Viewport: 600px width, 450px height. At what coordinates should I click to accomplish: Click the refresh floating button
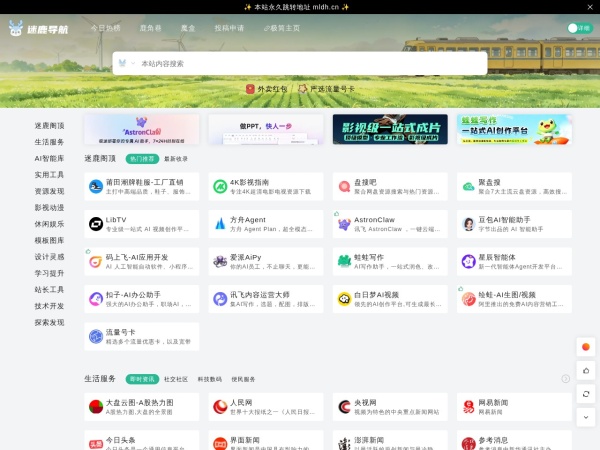(x=586, y=394)
